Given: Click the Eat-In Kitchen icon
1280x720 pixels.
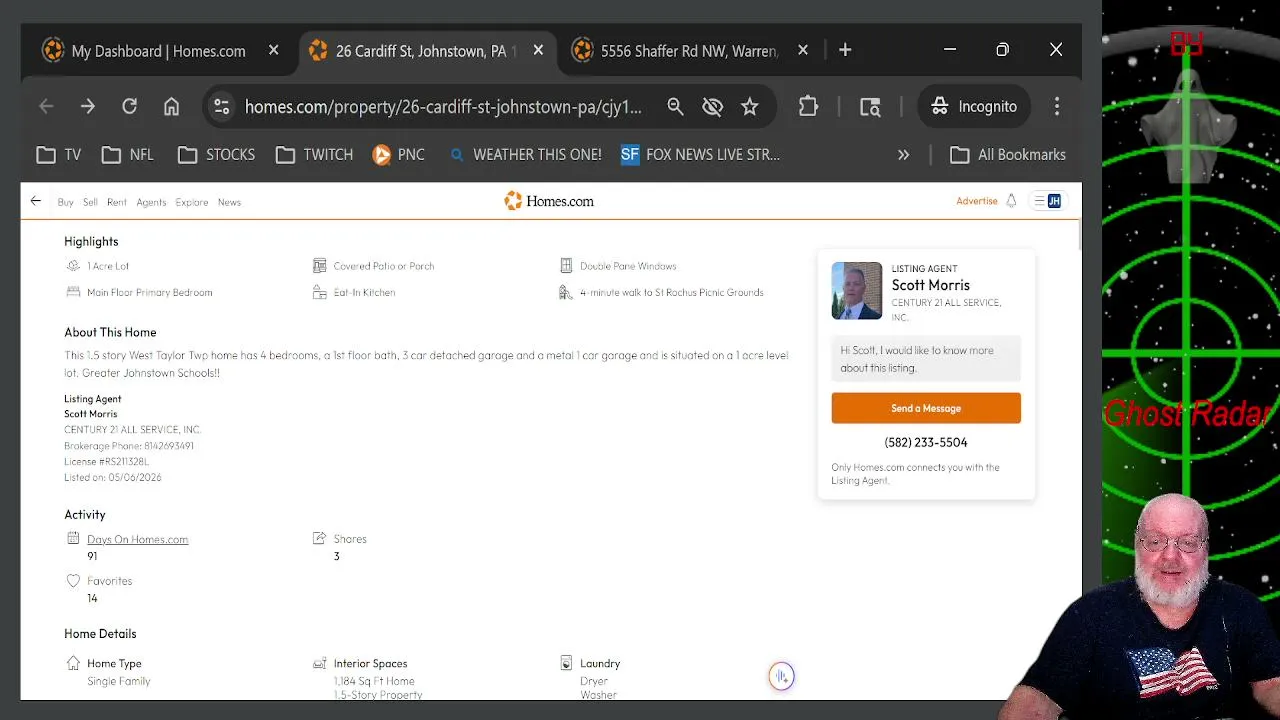Looking at the screenshot, I should coord(319,292).
